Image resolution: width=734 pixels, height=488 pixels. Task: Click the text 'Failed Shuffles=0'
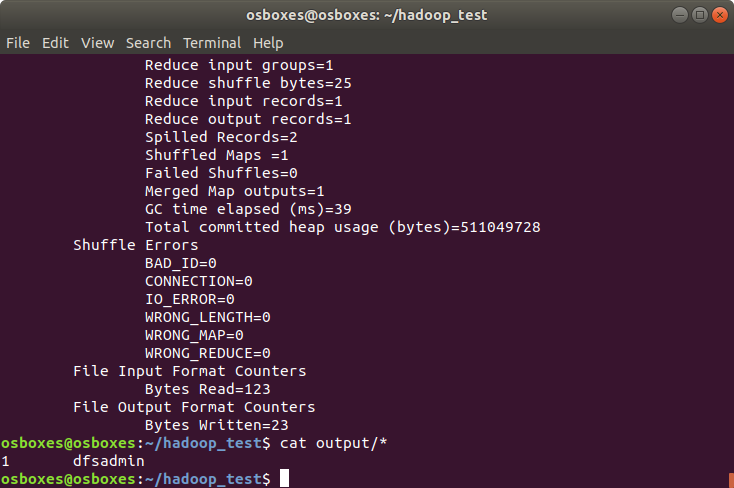(x=221, y=173)
